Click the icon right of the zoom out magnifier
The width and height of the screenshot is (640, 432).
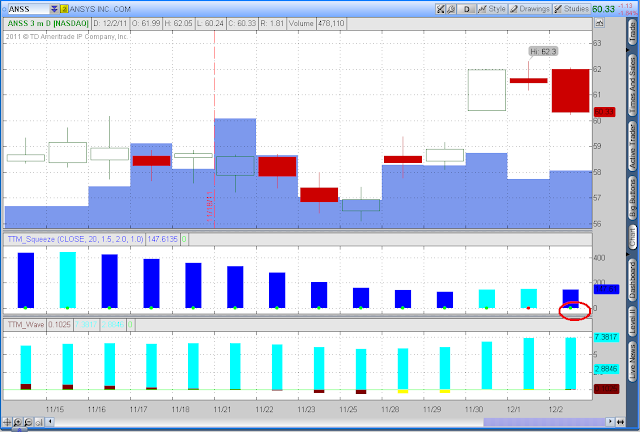coord(39,422)
